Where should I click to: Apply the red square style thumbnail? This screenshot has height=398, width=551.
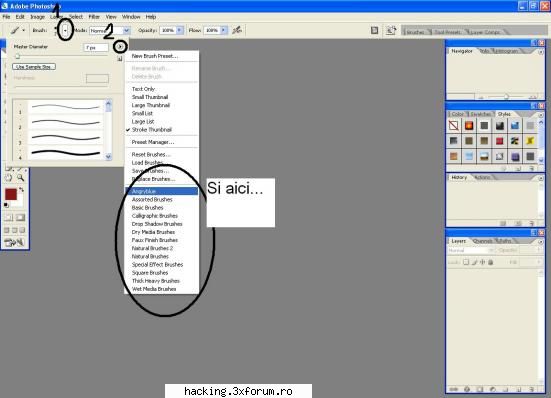(499, 141)
